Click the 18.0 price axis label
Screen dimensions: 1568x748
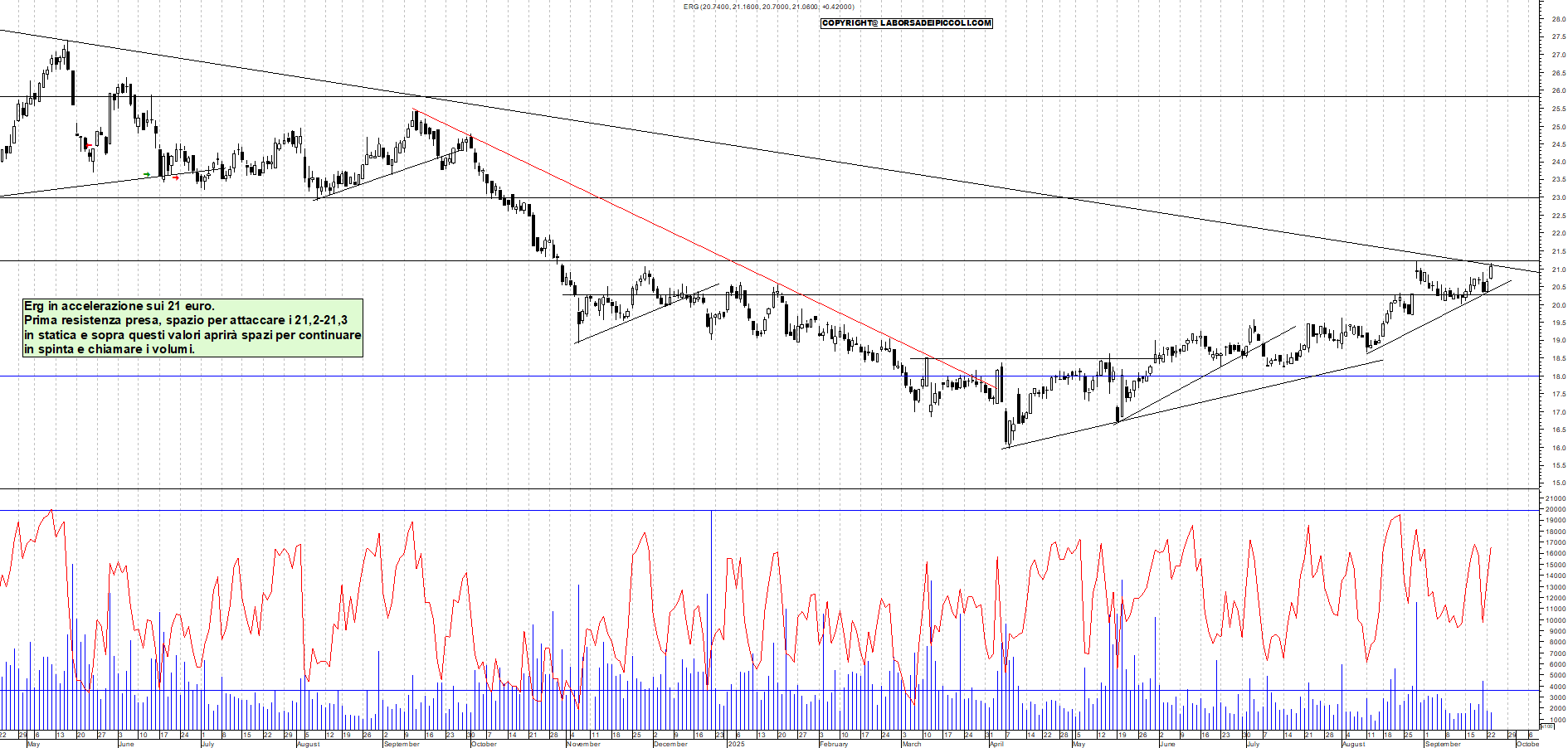(1558, 376)
